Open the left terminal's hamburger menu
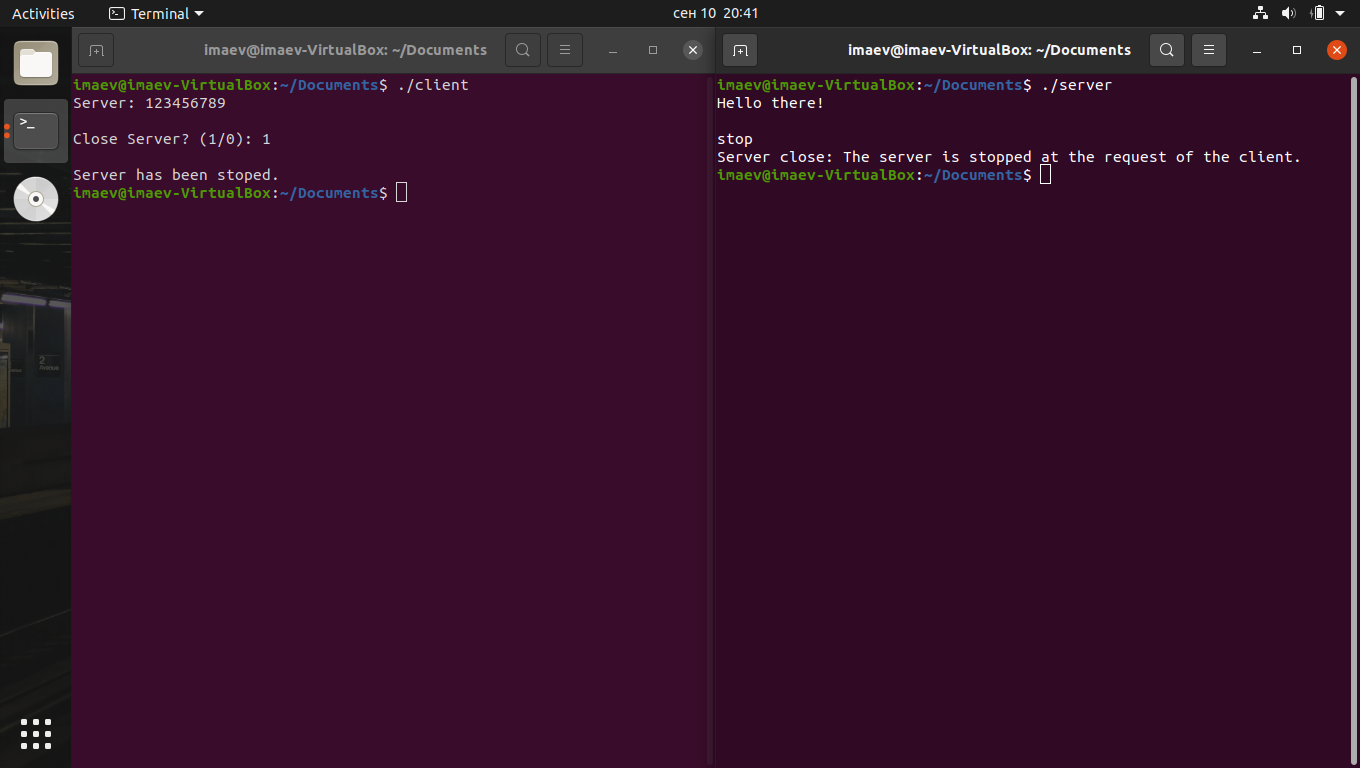 point(564,49)
